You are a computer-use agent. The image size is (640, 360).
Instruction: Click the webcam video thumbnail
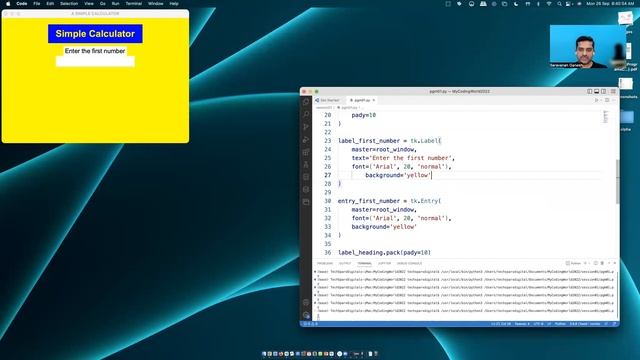point(588,46)
